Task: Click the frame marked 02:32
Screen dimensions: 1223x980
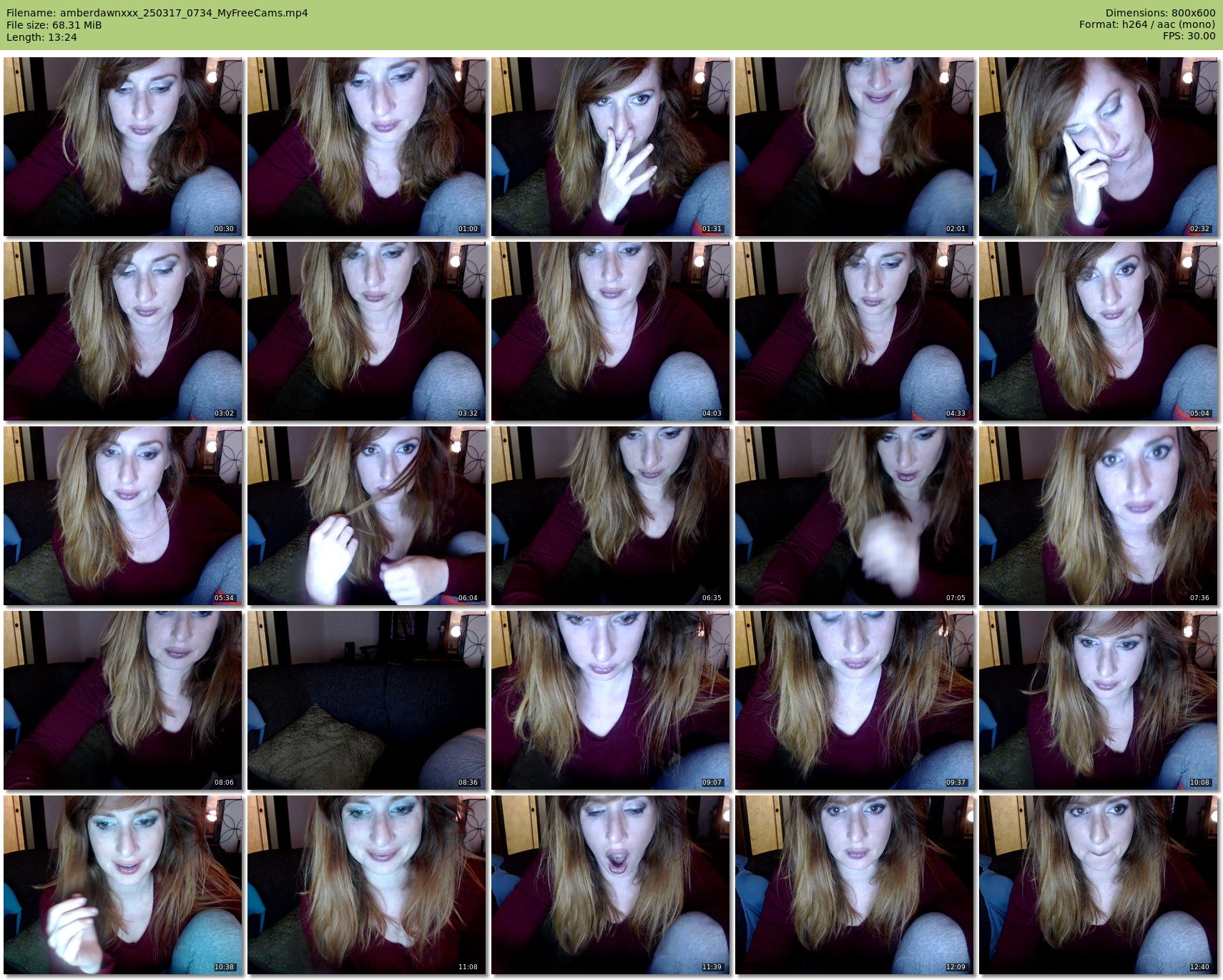Action: click(1099, 147)
